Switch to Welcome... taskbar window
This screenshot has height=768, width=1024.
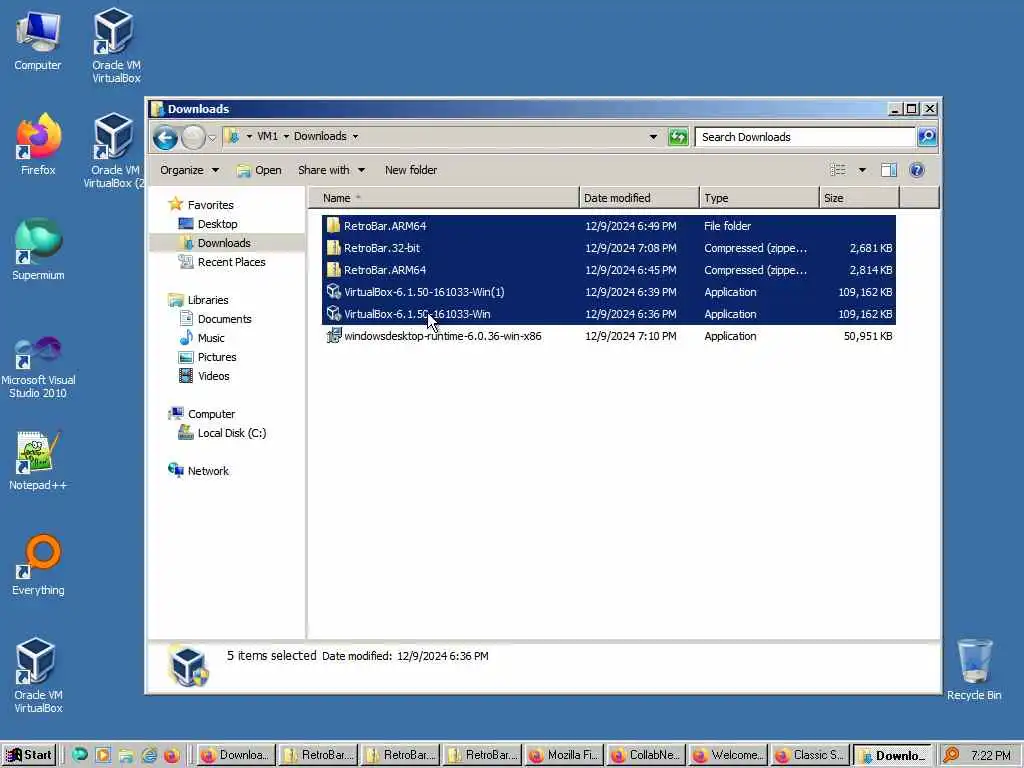[728, 755]
